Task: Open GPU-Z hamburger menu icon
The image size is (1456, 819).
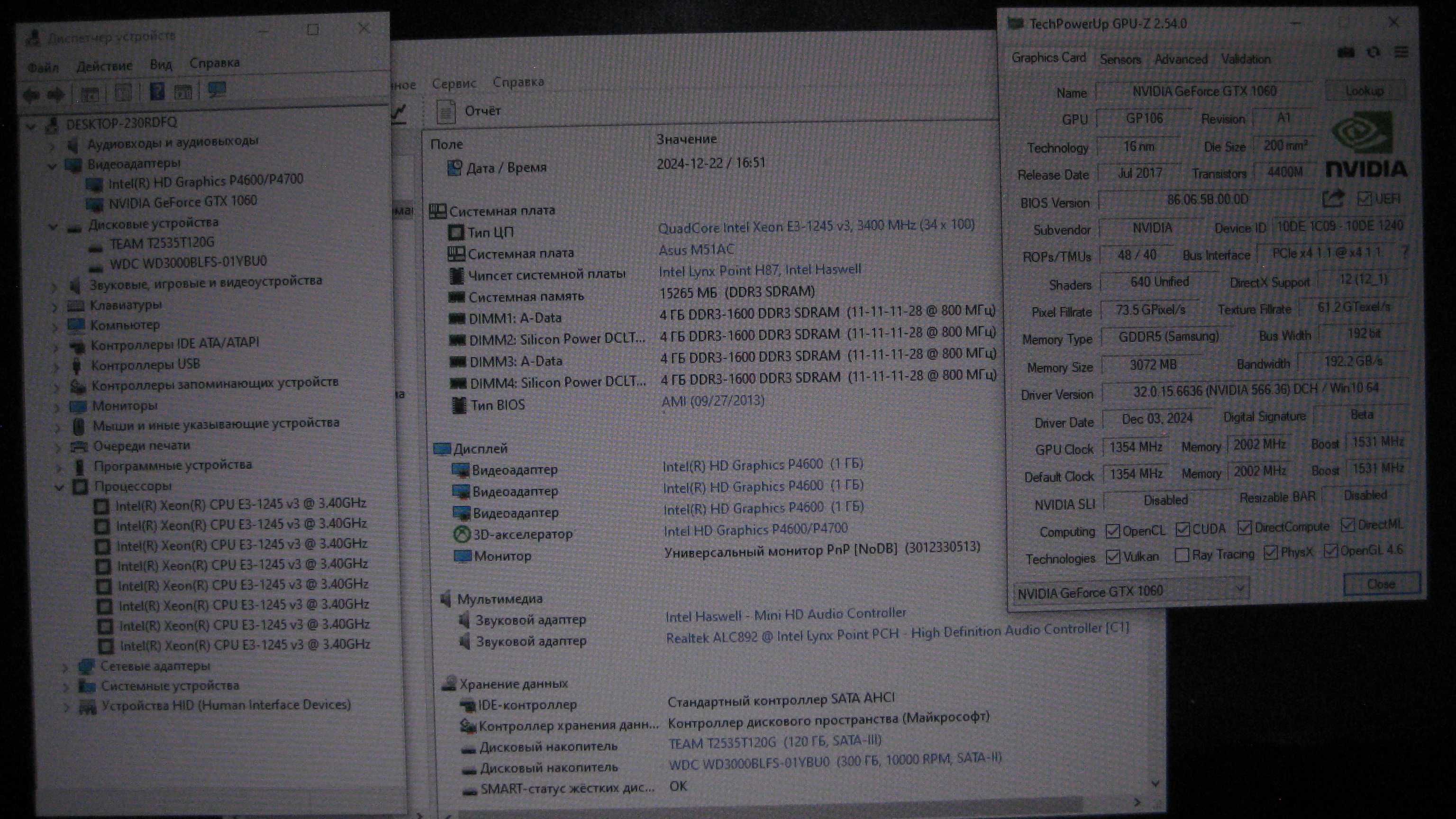Action: 1401,53
